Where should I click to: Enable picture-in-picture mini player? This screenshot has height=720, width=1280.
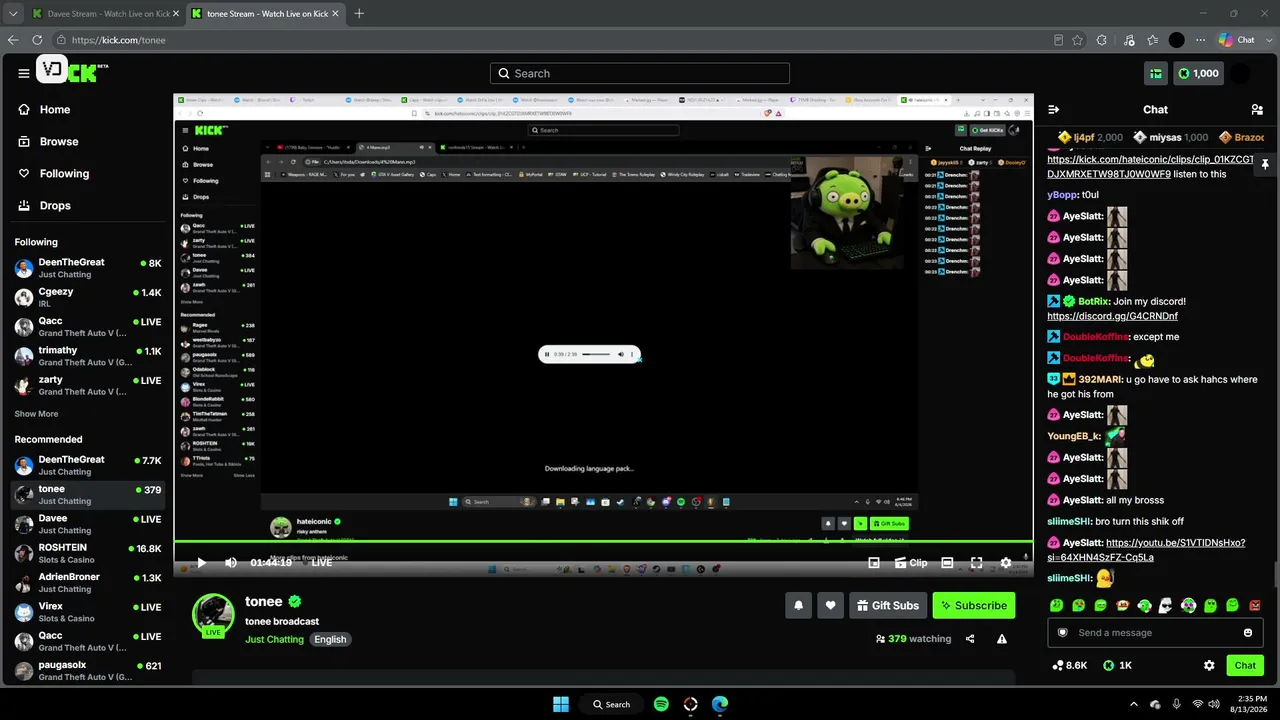[874, 563]
